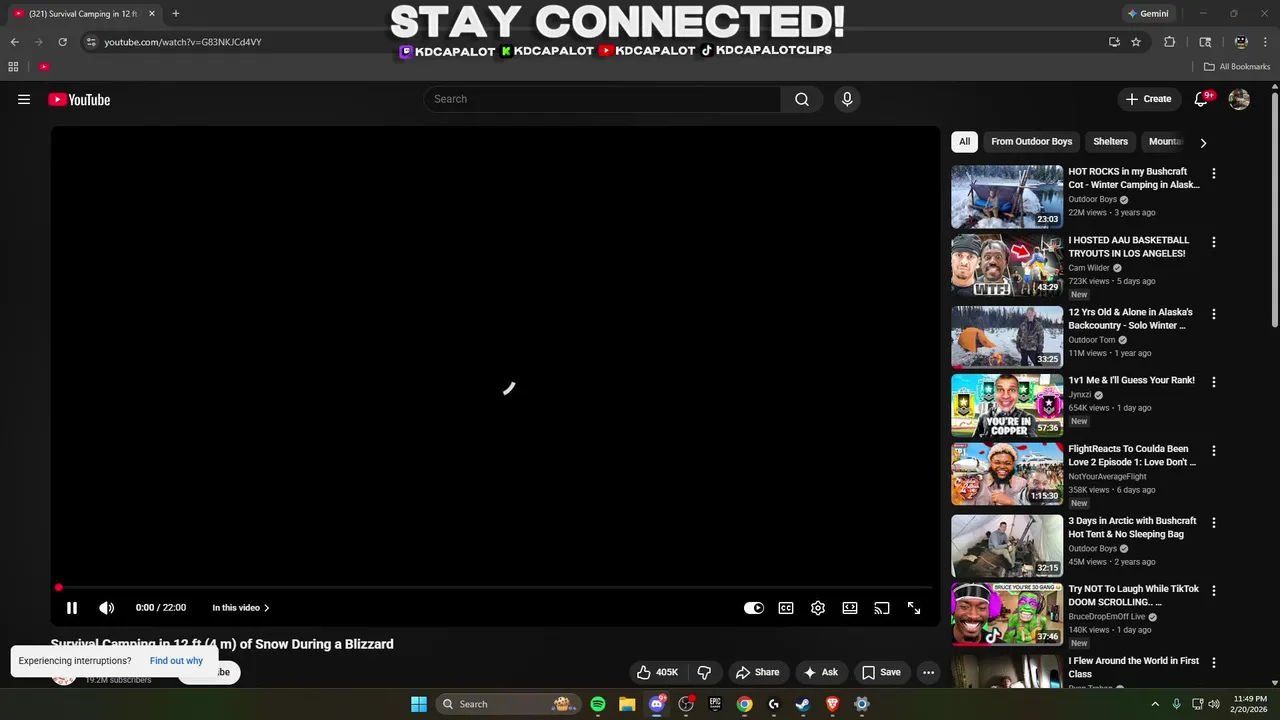The image size is (1280, 720).
Task: Open more actions under the video
Action: point(928,672)
